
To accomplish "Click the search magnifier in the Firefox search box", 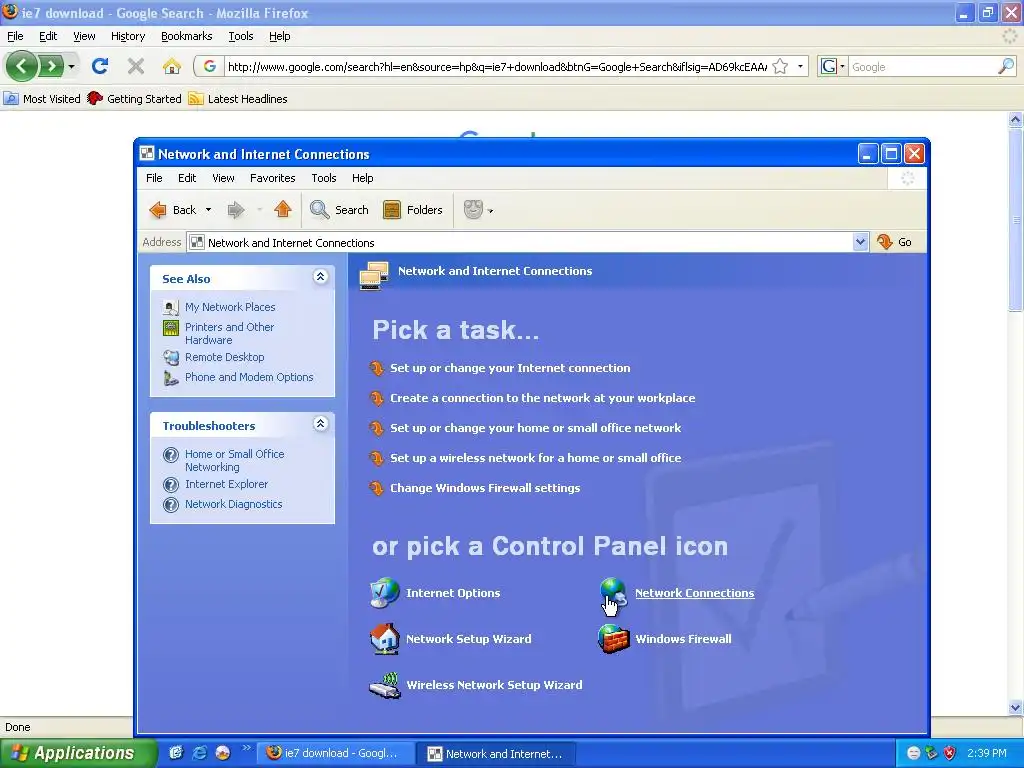I will [x=1006, y=66].
